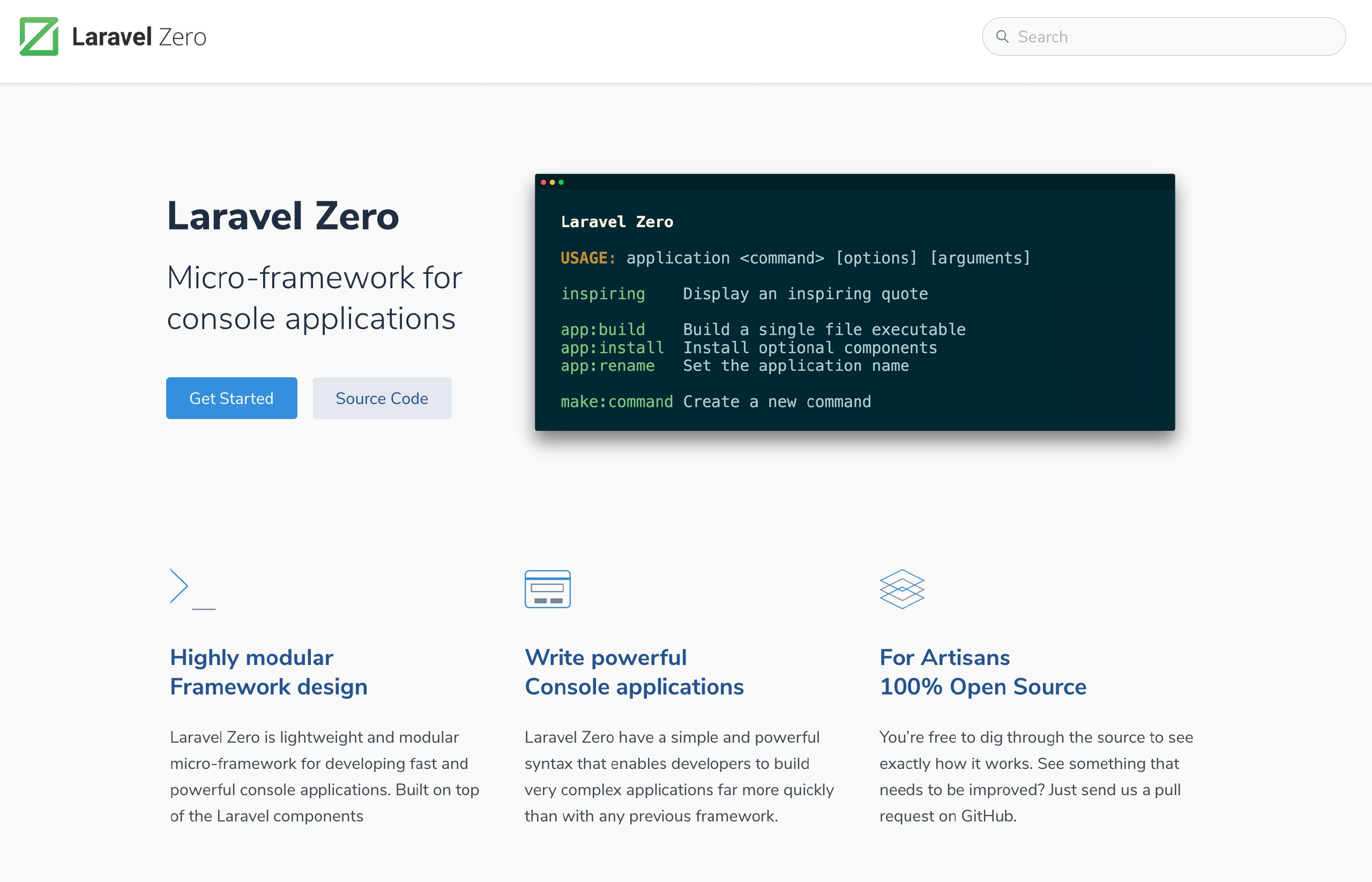The width and height of the screenshot is (1372, 882).
Task: Click paragraph starting 'You're free to dig'
Action: pos(1037,776)
